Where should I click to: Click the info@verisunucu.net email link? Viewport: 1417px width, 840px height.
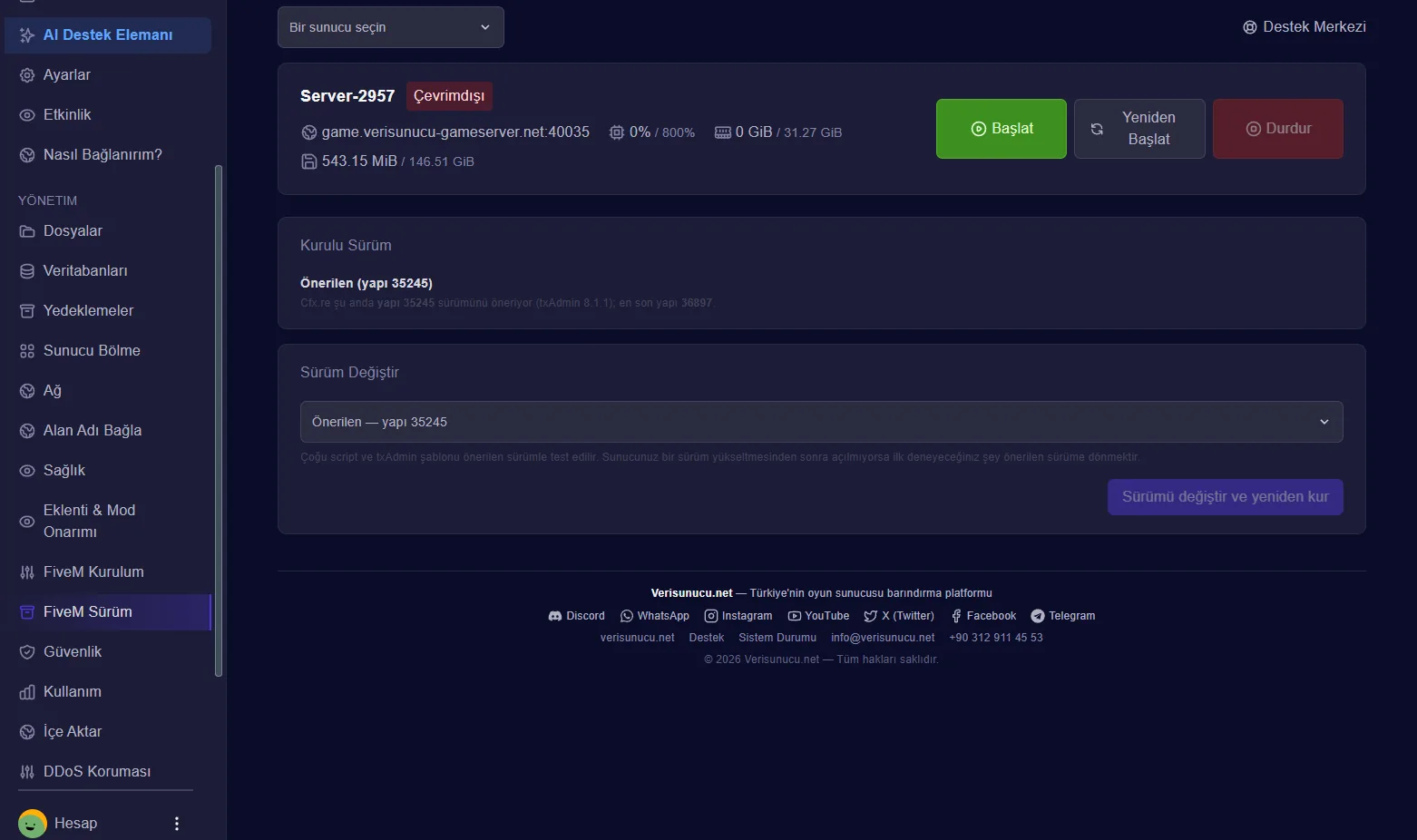point(883,638)
